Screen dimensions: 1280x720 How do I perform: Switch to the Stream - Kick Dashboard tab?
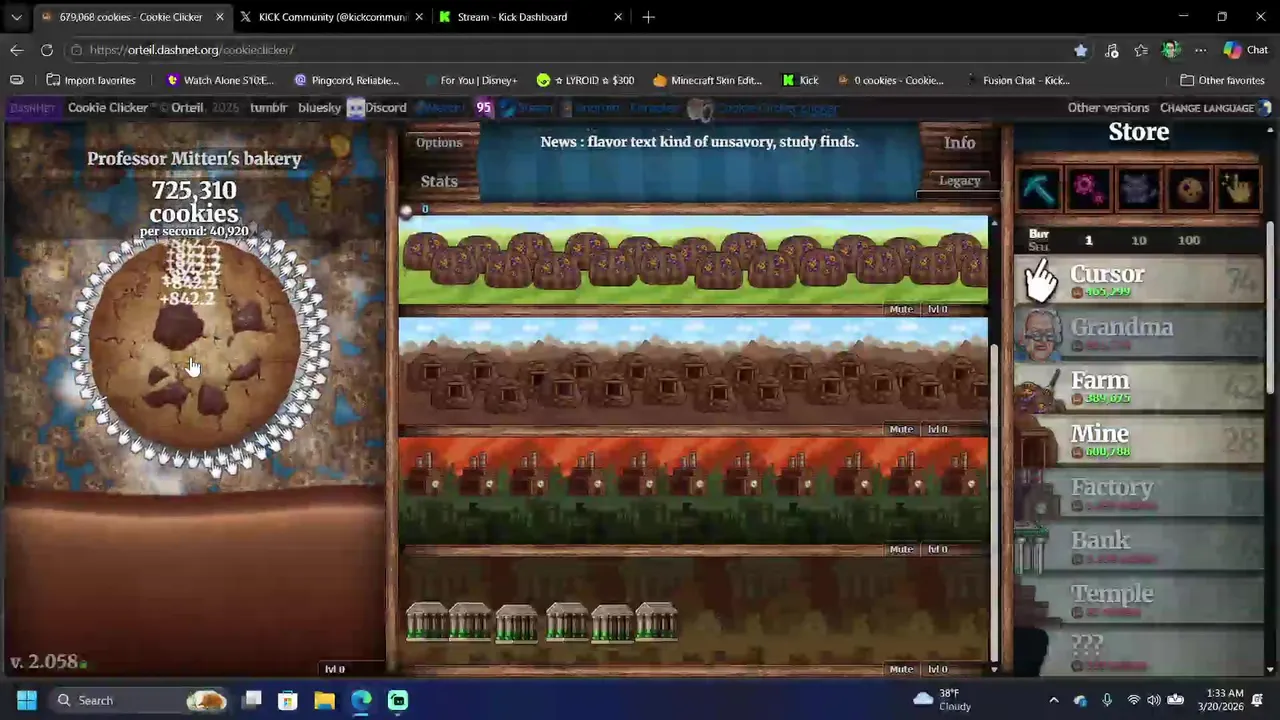point(531,17)
